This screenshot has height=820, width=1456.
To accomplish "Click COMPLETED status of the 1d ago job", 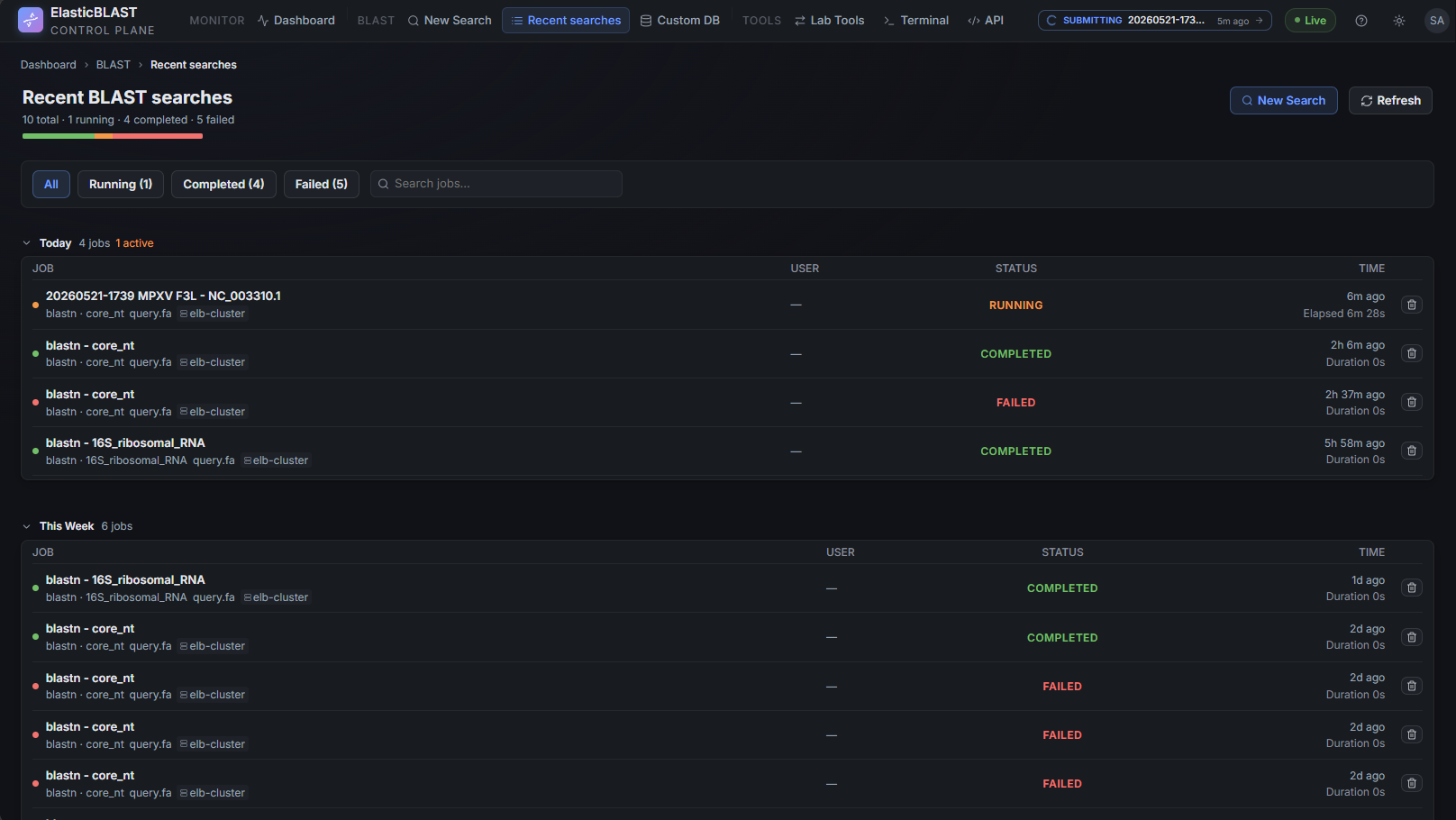I will (x=1062, y=588).
